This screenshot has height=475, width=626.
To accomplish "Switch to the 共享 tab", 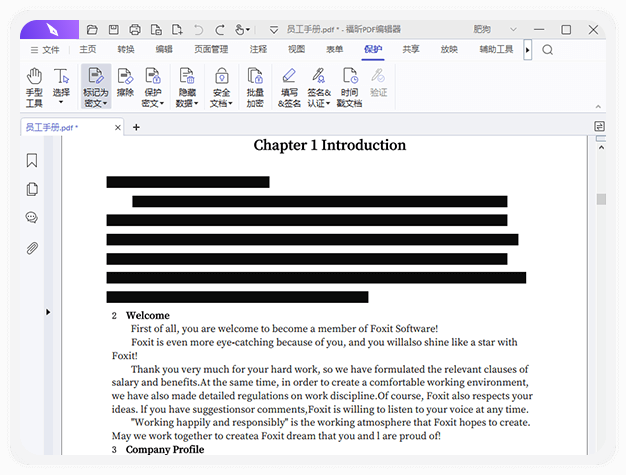I will (x=411, y=49).
